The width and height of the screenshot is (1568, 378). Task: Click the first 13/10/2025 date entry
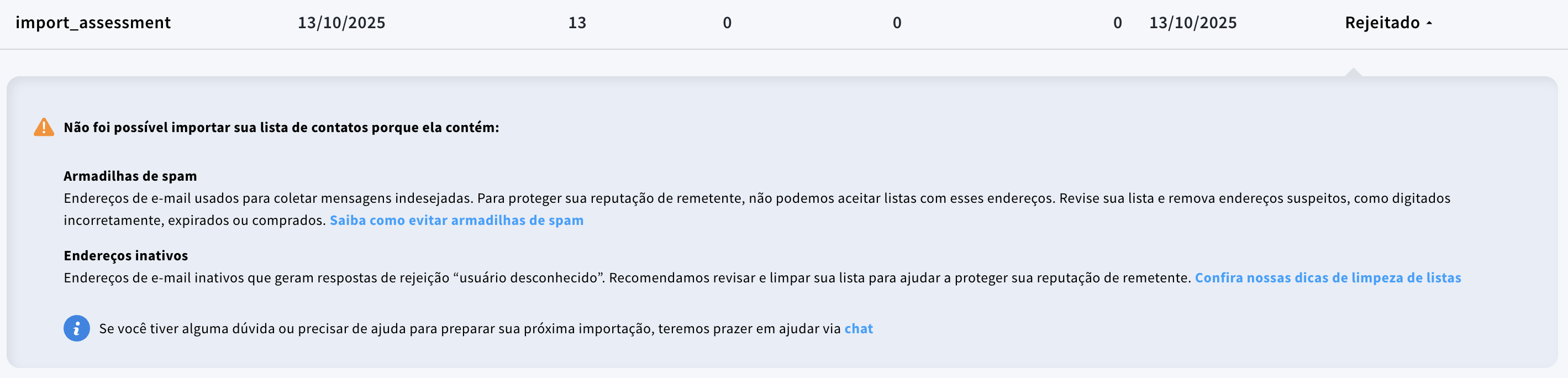(x=341, y=23)
